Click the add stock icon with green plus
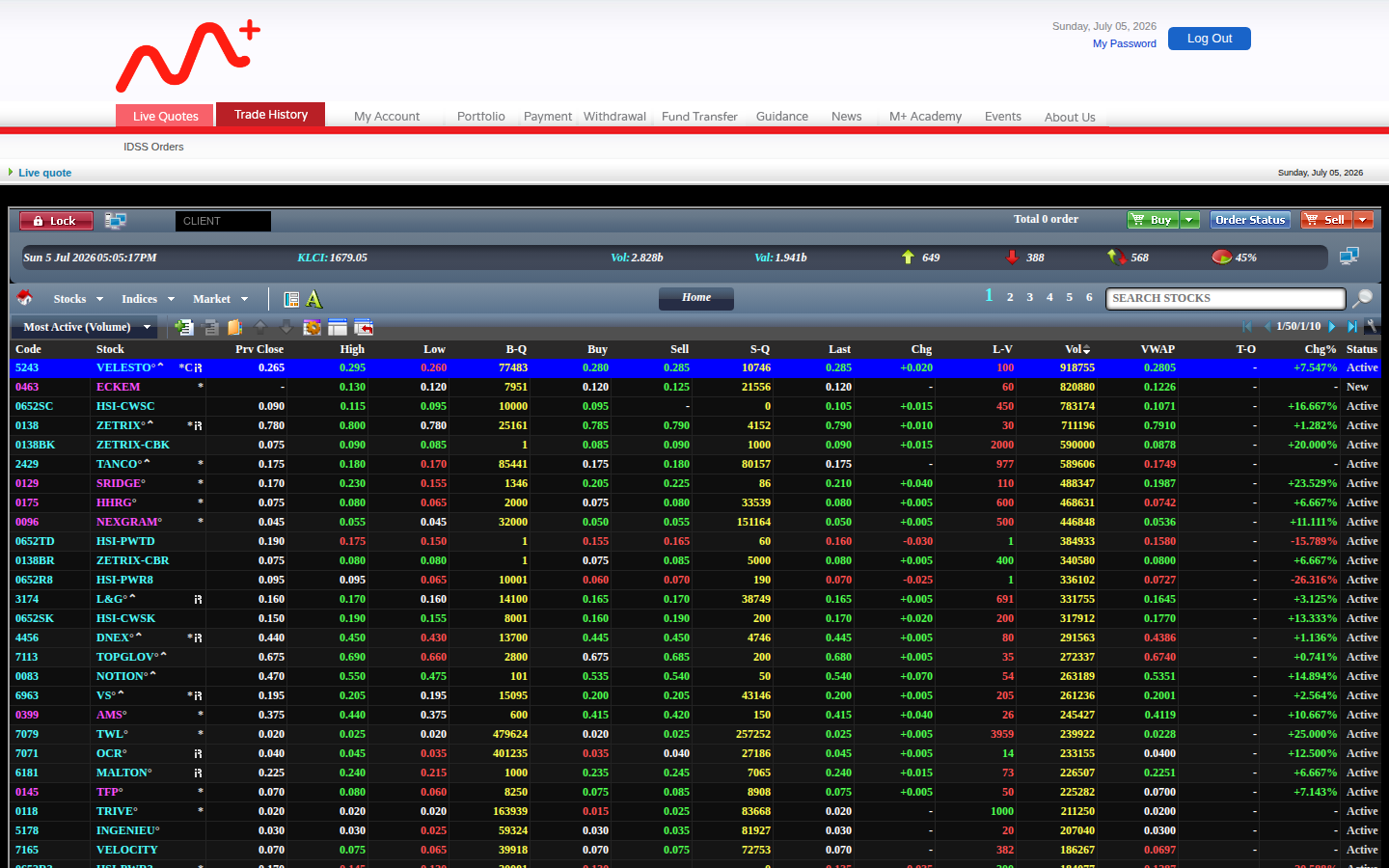1389x868 pixels. coord(184,327)
